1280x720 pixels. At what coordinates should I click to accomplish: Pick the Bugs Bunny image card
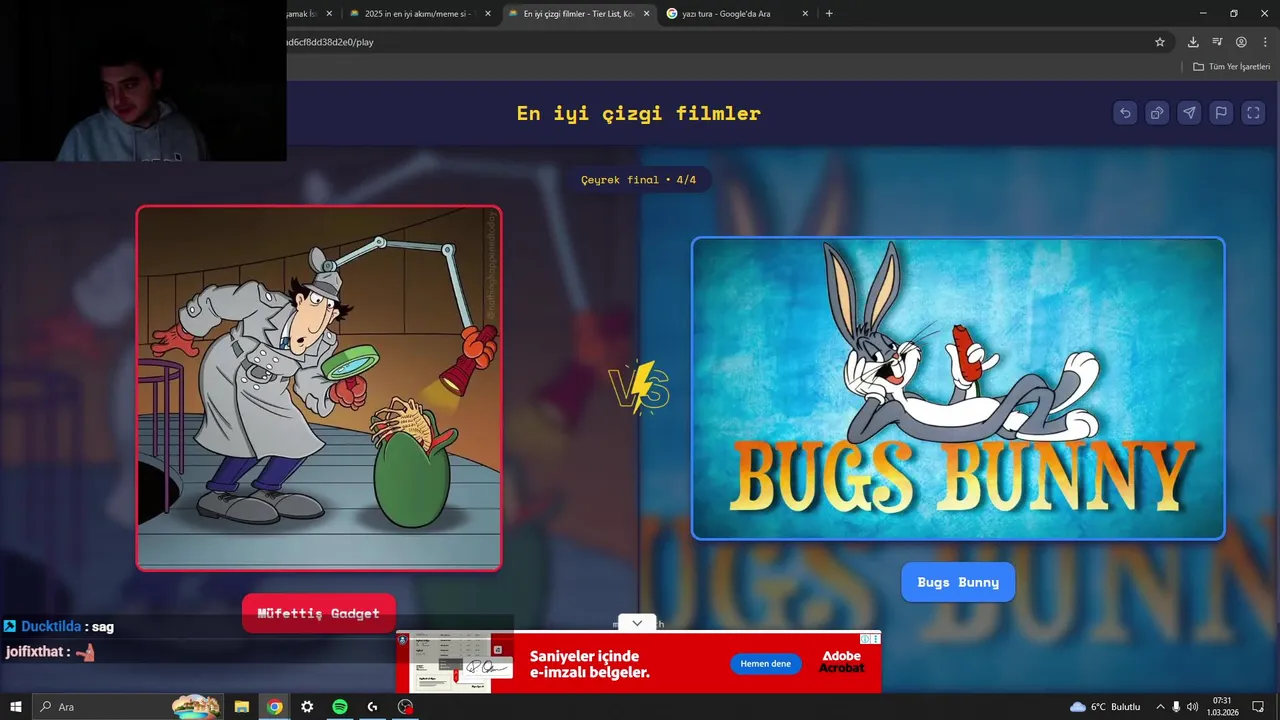click(958, 388)
